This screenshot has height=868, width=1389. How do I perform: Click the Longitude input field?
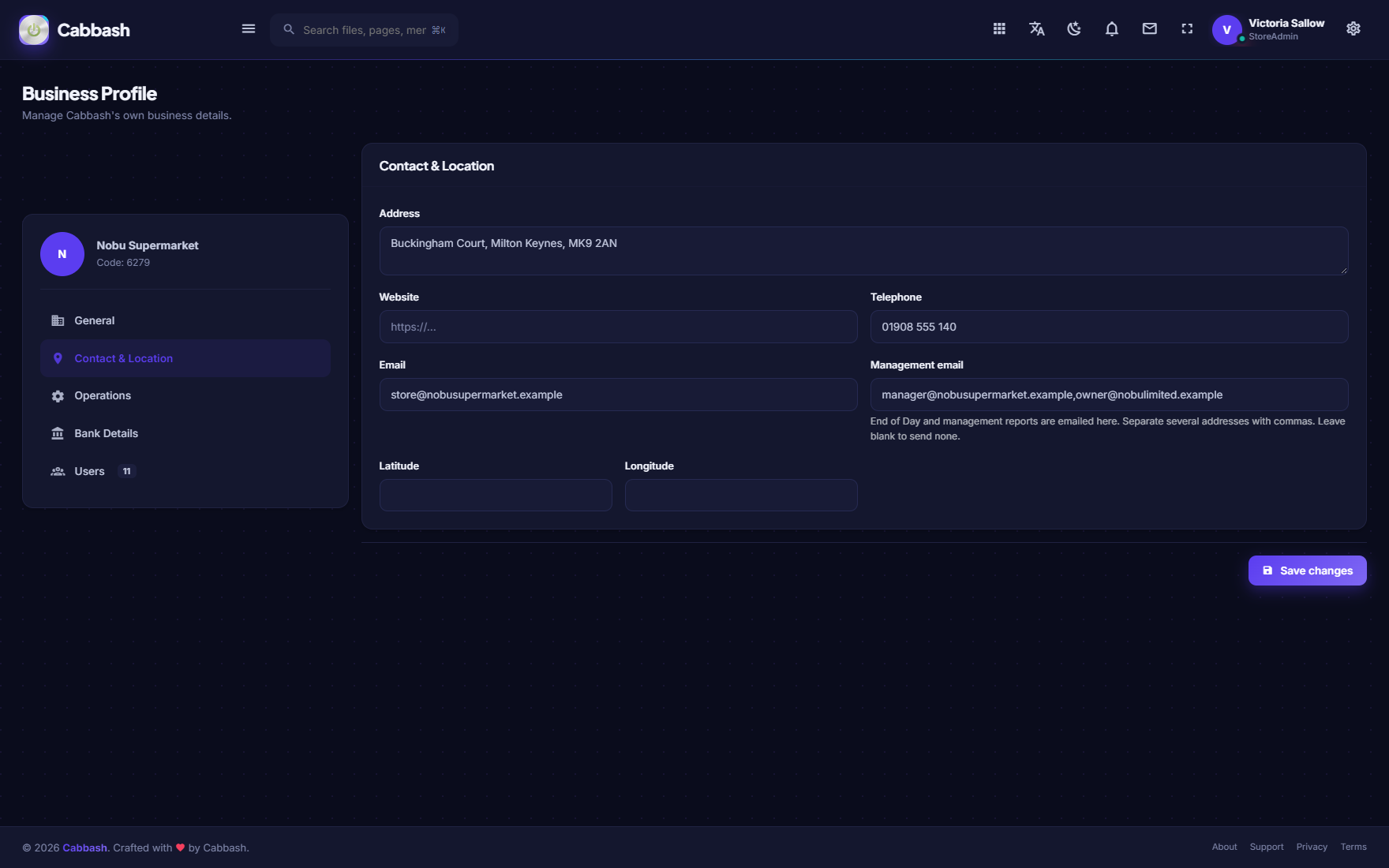tap(741, 495)
